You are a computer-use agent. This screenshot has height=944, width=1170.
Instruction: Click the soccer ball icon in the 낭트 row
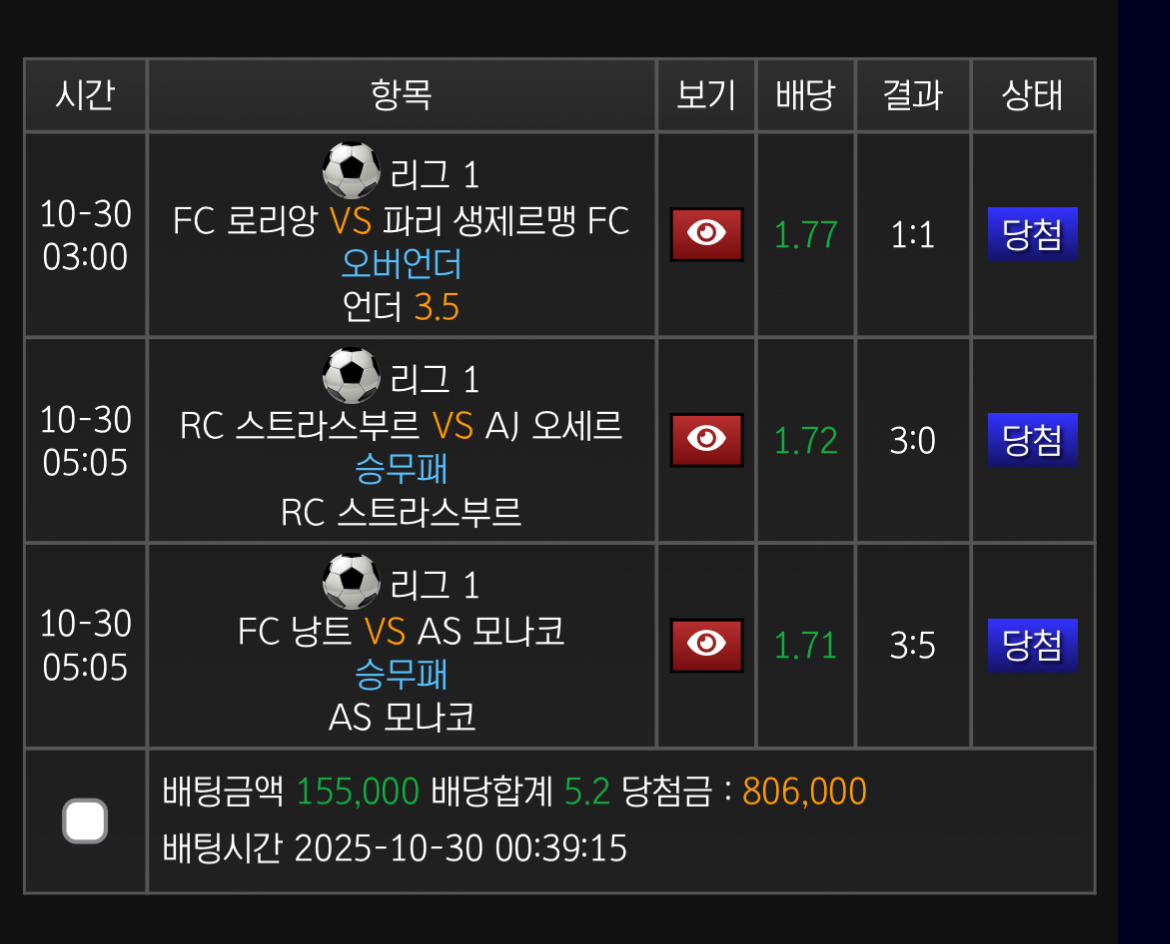[x=352, y=581]
